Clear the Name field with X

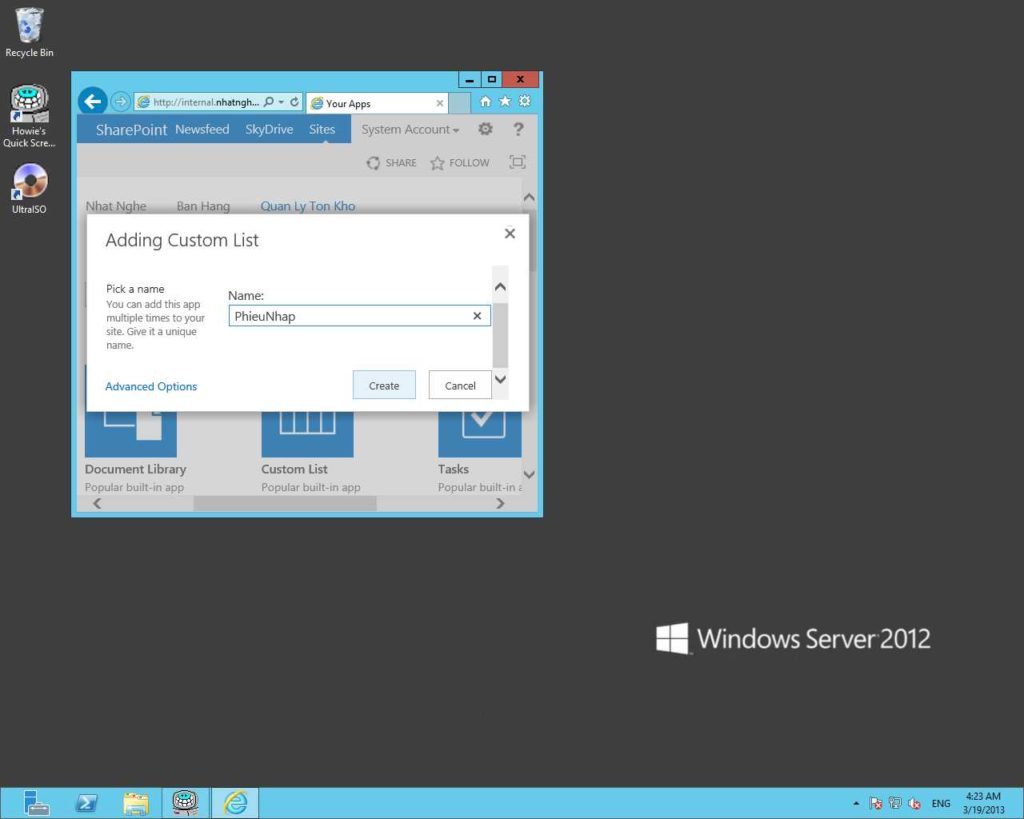click(477, 316)
